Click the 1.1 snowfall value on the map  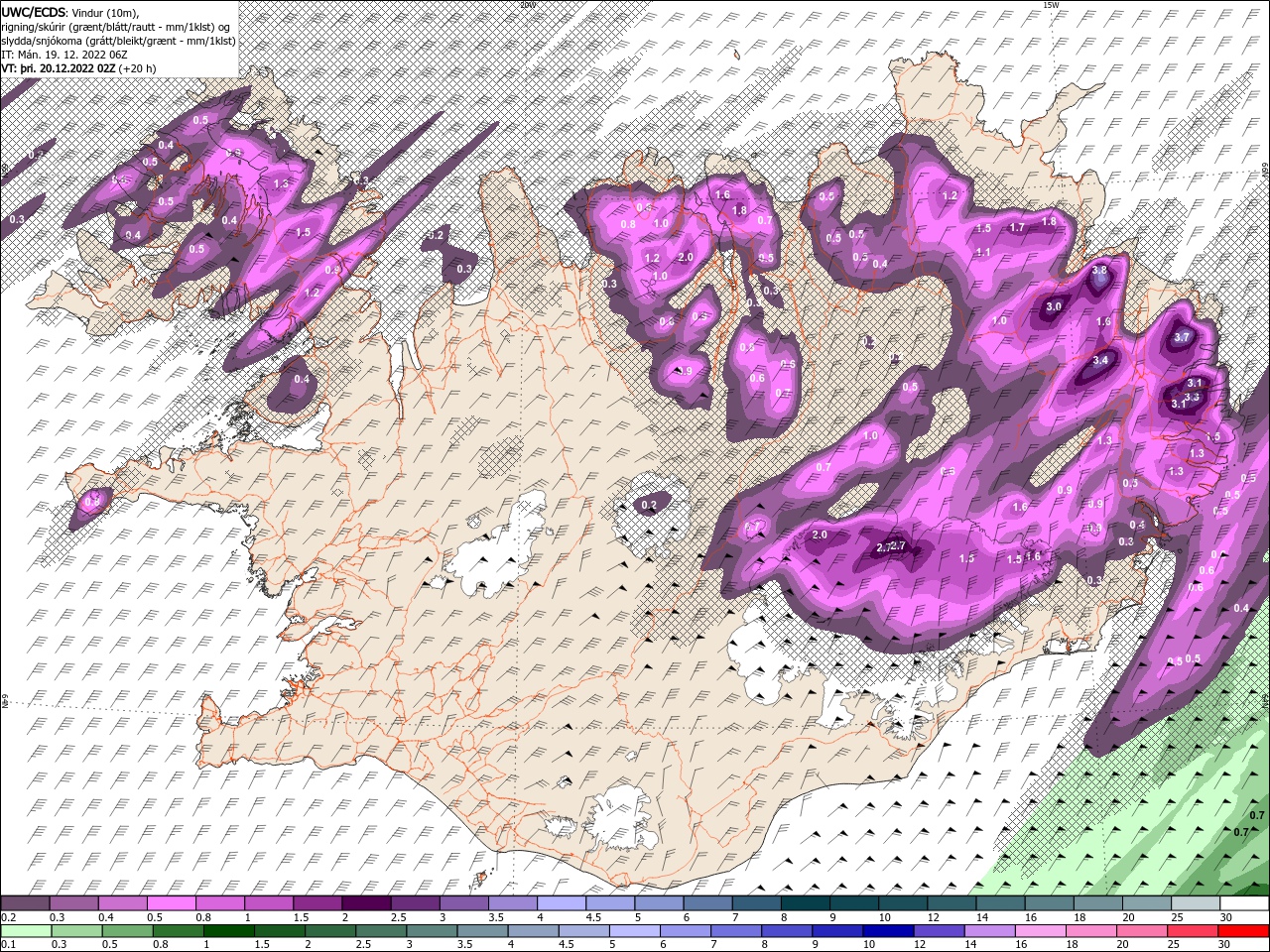pos(983,253)
